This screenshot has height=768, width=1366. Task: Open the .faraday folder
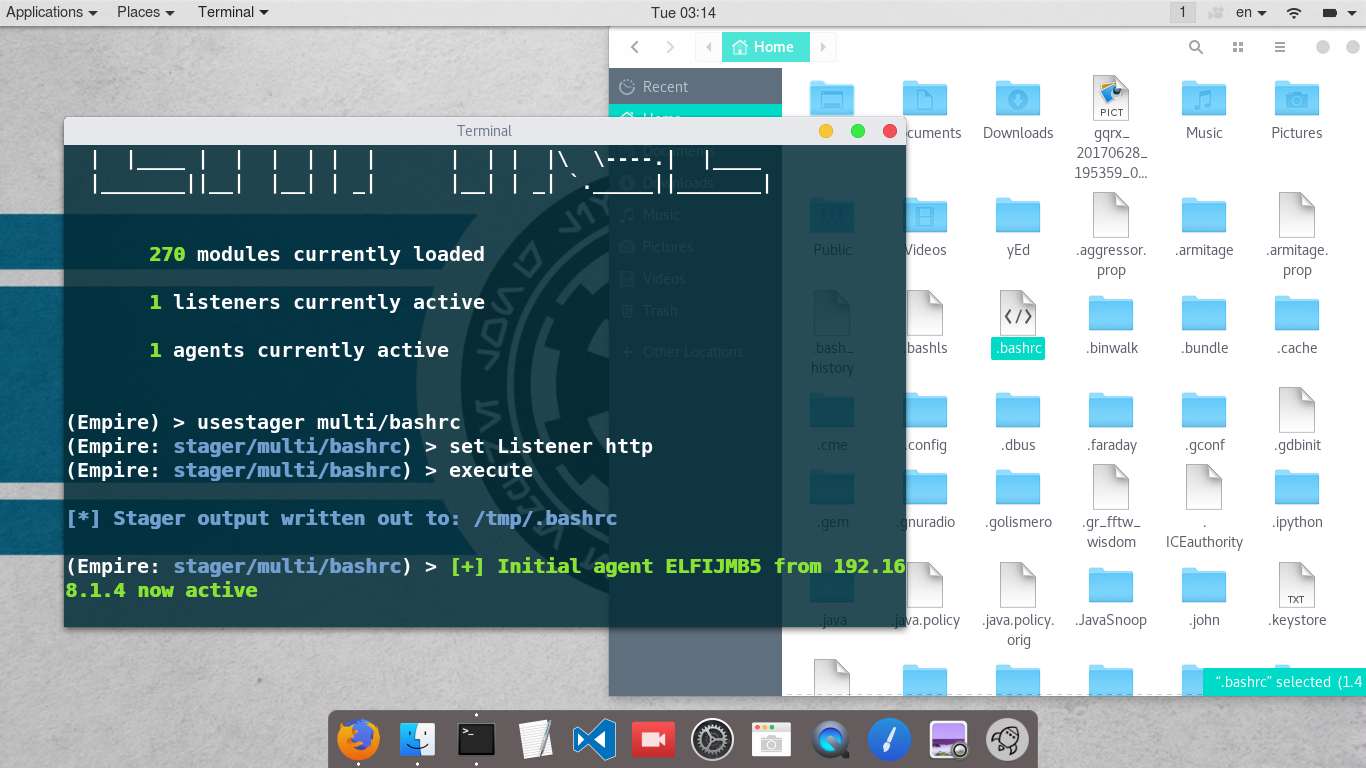pos(1111,410)
